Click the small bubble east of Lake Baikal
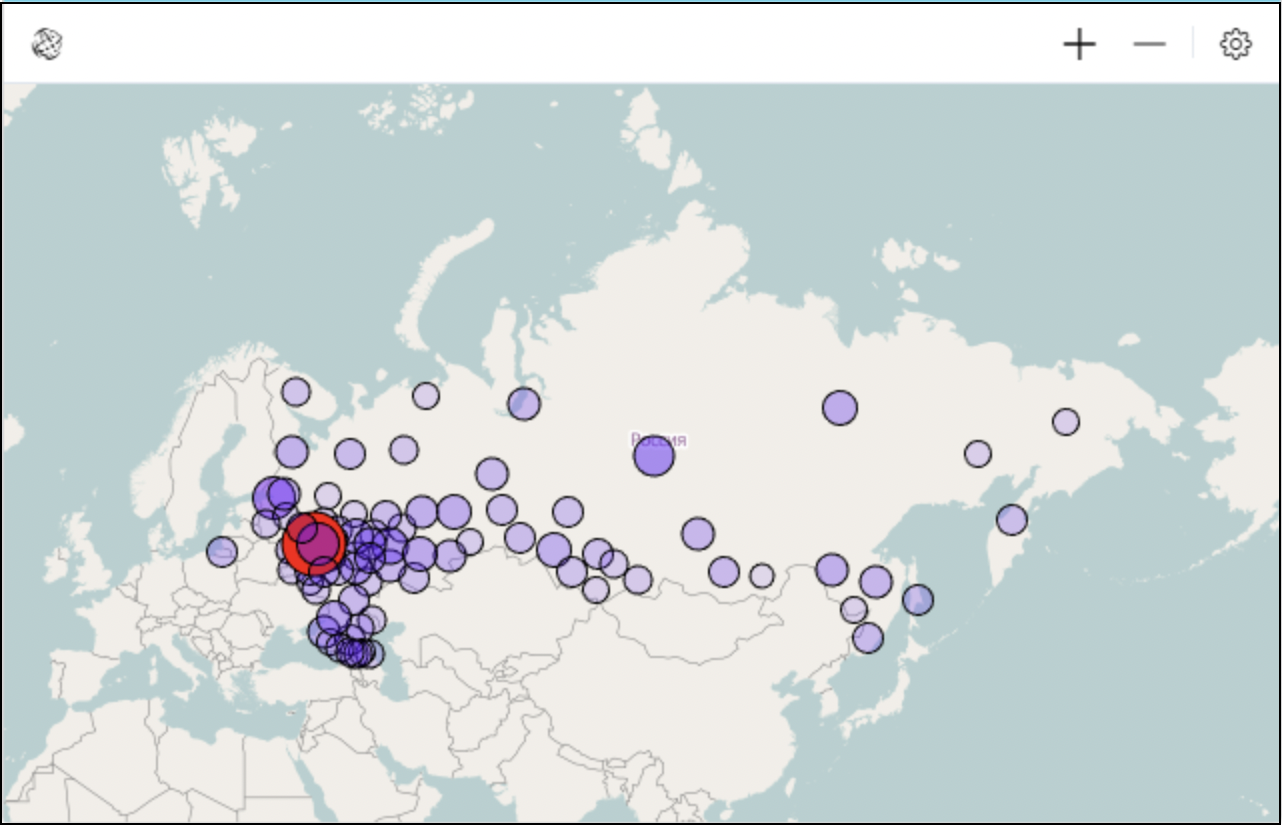The height and width of the screenshot is (828, 1284). coord(762,576)
